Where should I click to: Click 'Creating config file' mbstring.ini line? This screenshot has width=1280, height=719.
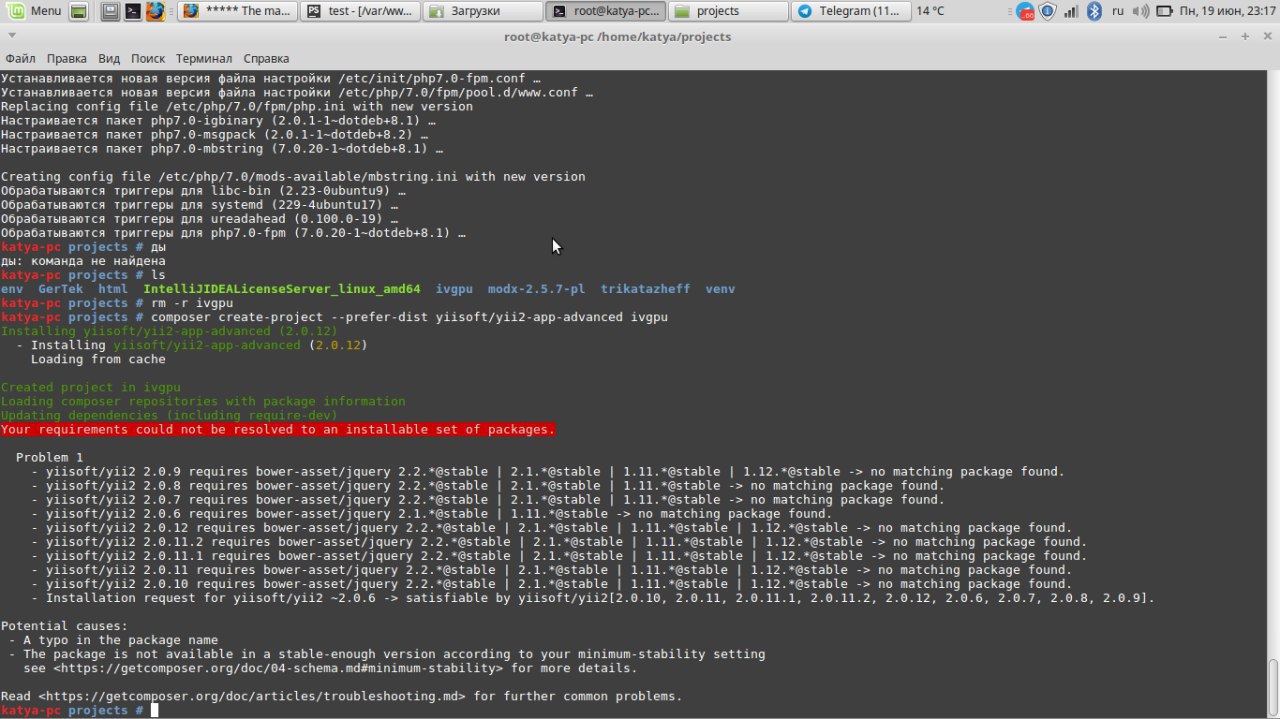pos(293,177)
